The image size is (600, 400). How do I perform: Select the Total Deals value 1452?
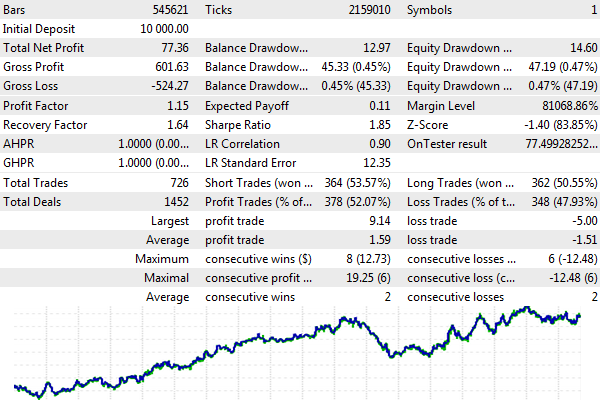click(x=176, y=202)
